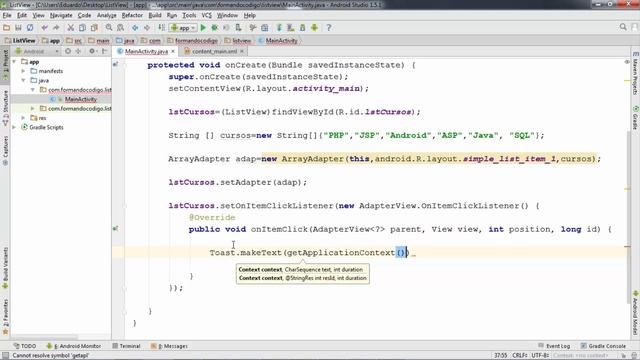Open the Build Variants side panel
This screenshot has height=360, width=640.
[5, 268]
